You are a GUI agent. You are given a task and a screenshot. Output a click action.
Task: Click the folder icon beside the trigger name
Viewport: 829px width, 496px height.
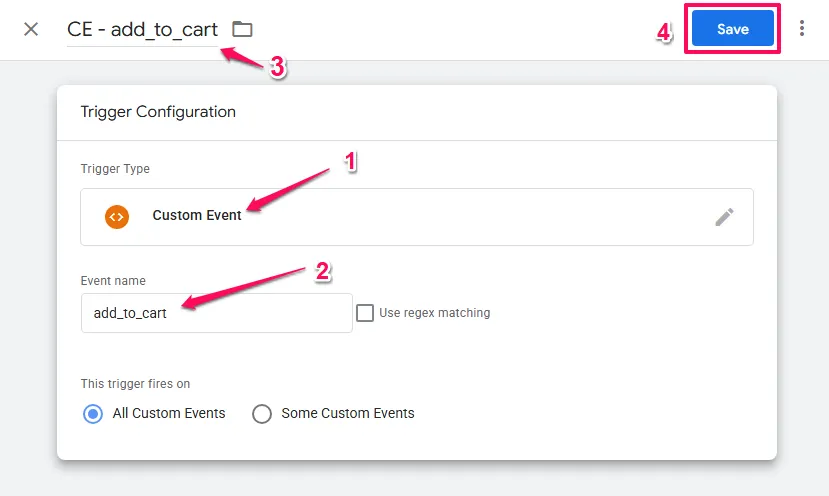(x=242, y=29)
